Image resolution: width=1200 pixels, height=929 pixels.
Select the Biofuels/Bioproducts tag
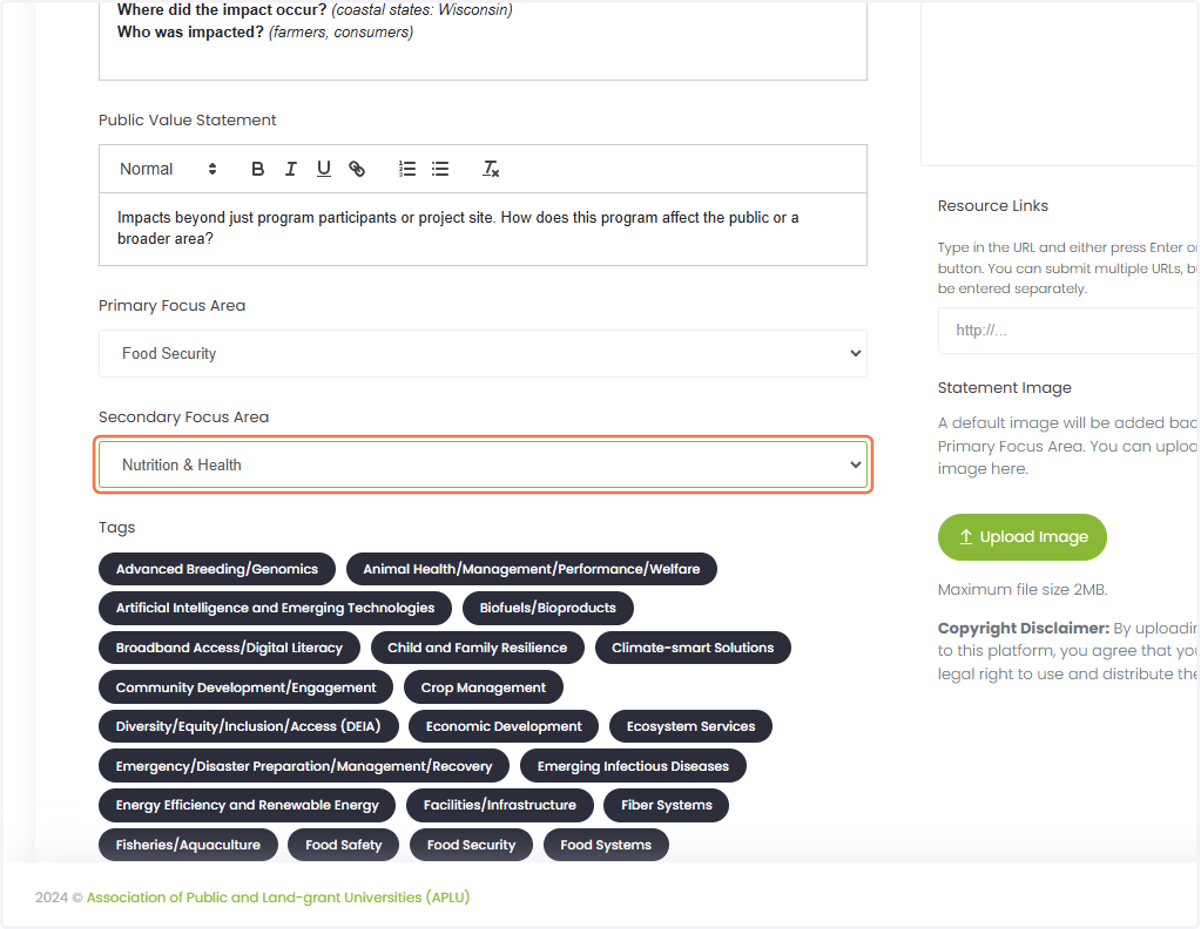[548, 608]
